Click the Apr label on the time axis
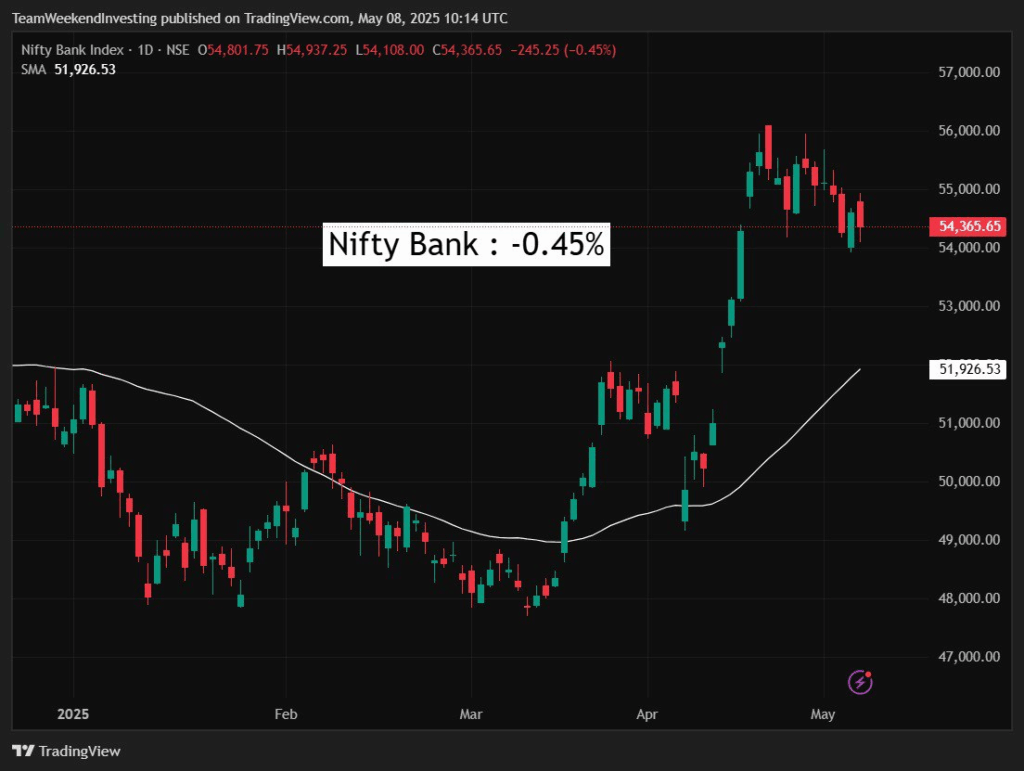 pyautogui.click(x=647, y=714)
